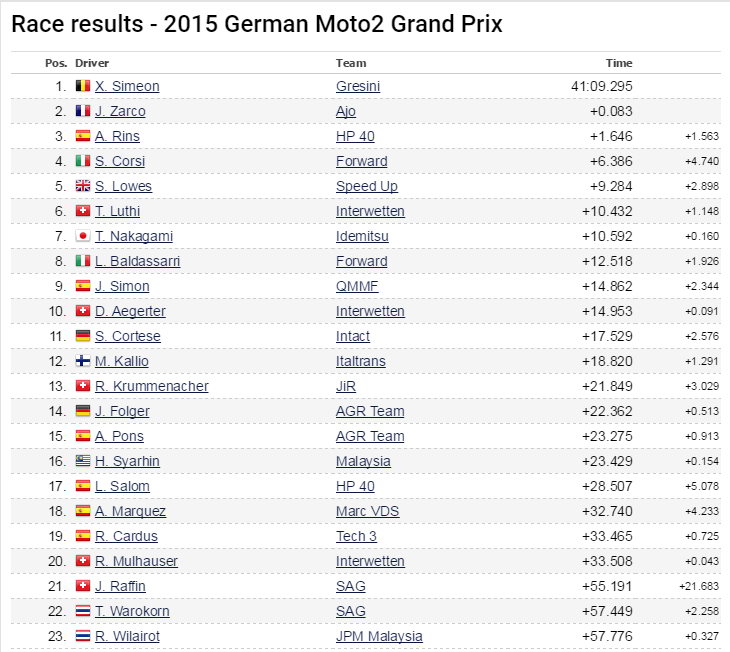The image size is (730, 652).
Task: Click the British flag beside S. Lowes
Action: pos(83,187)
